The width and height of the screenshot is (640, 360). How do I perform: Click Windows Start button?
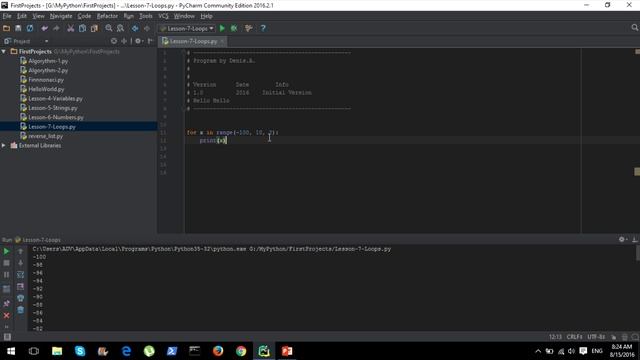[11, 351]
